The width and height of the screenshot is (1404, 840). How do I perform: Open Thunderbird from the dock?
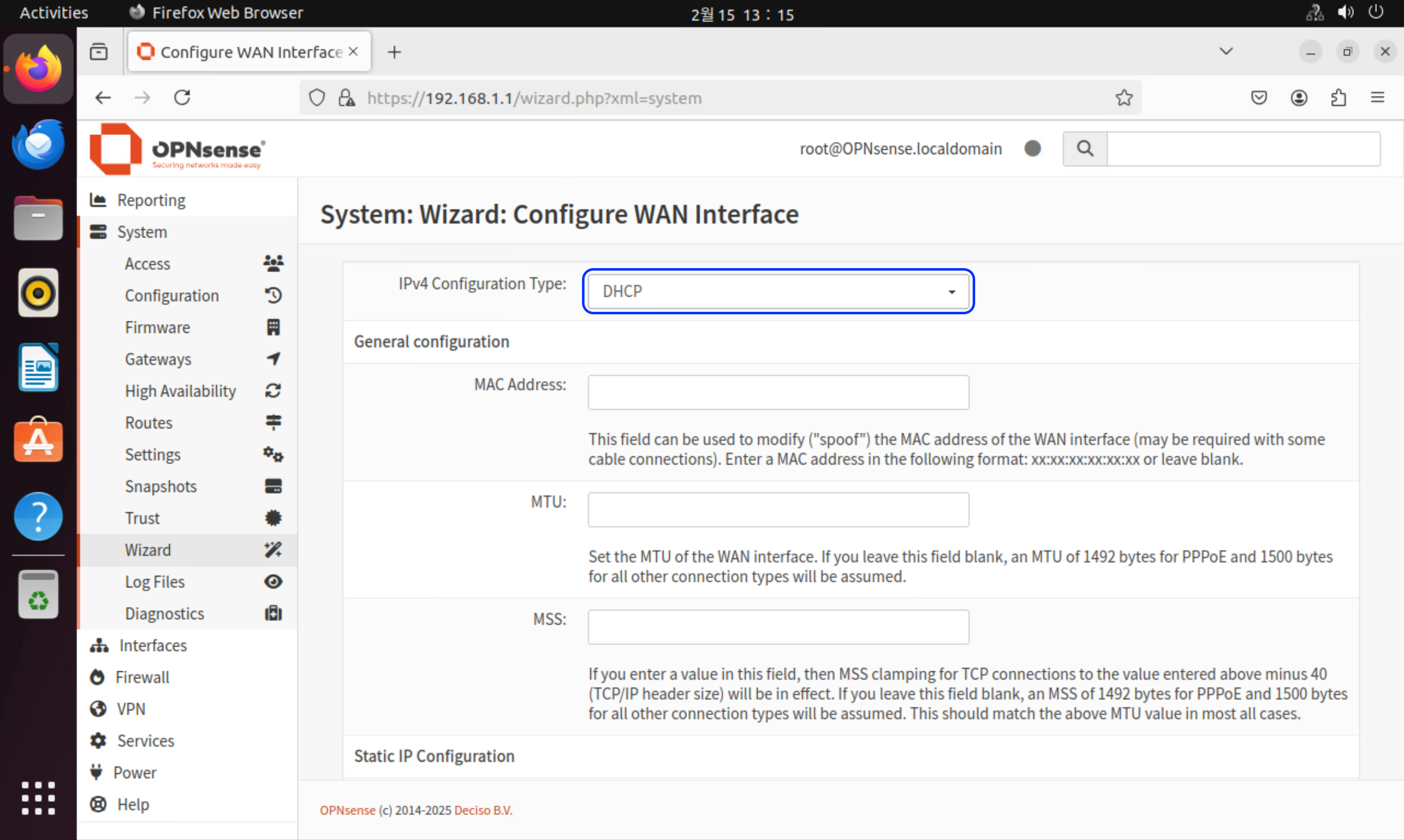coord(38,144)
